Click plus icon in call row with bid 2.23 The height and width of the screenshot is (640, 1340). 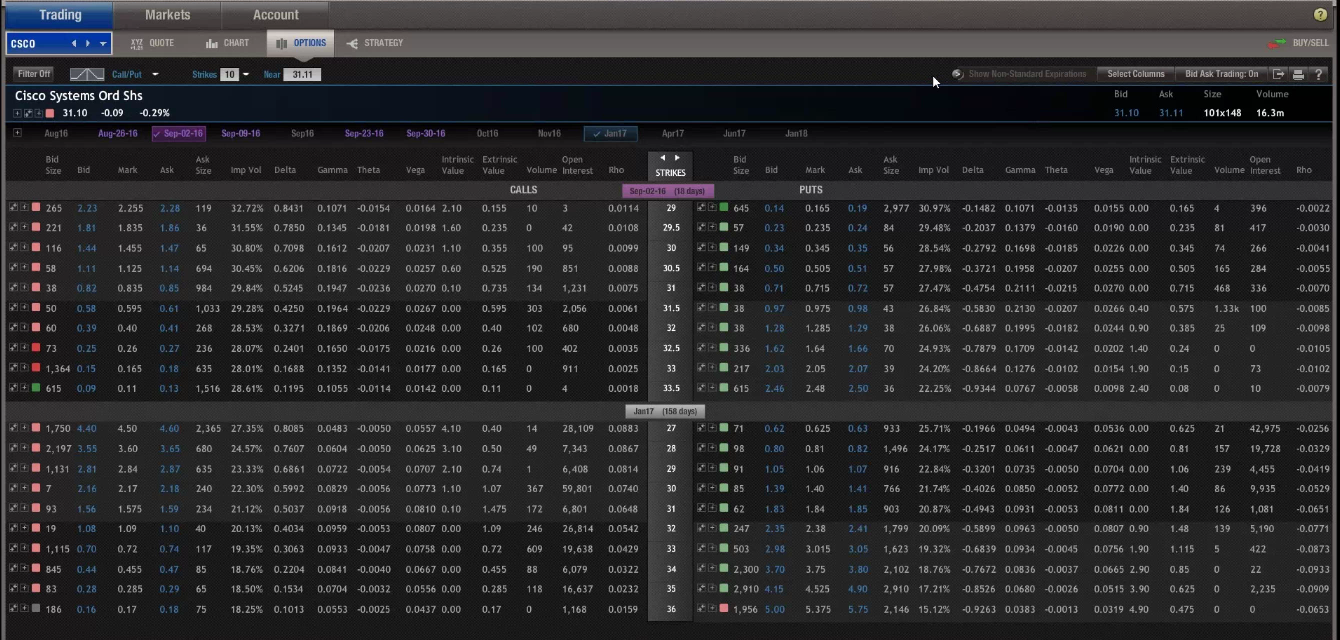point(24,208)
